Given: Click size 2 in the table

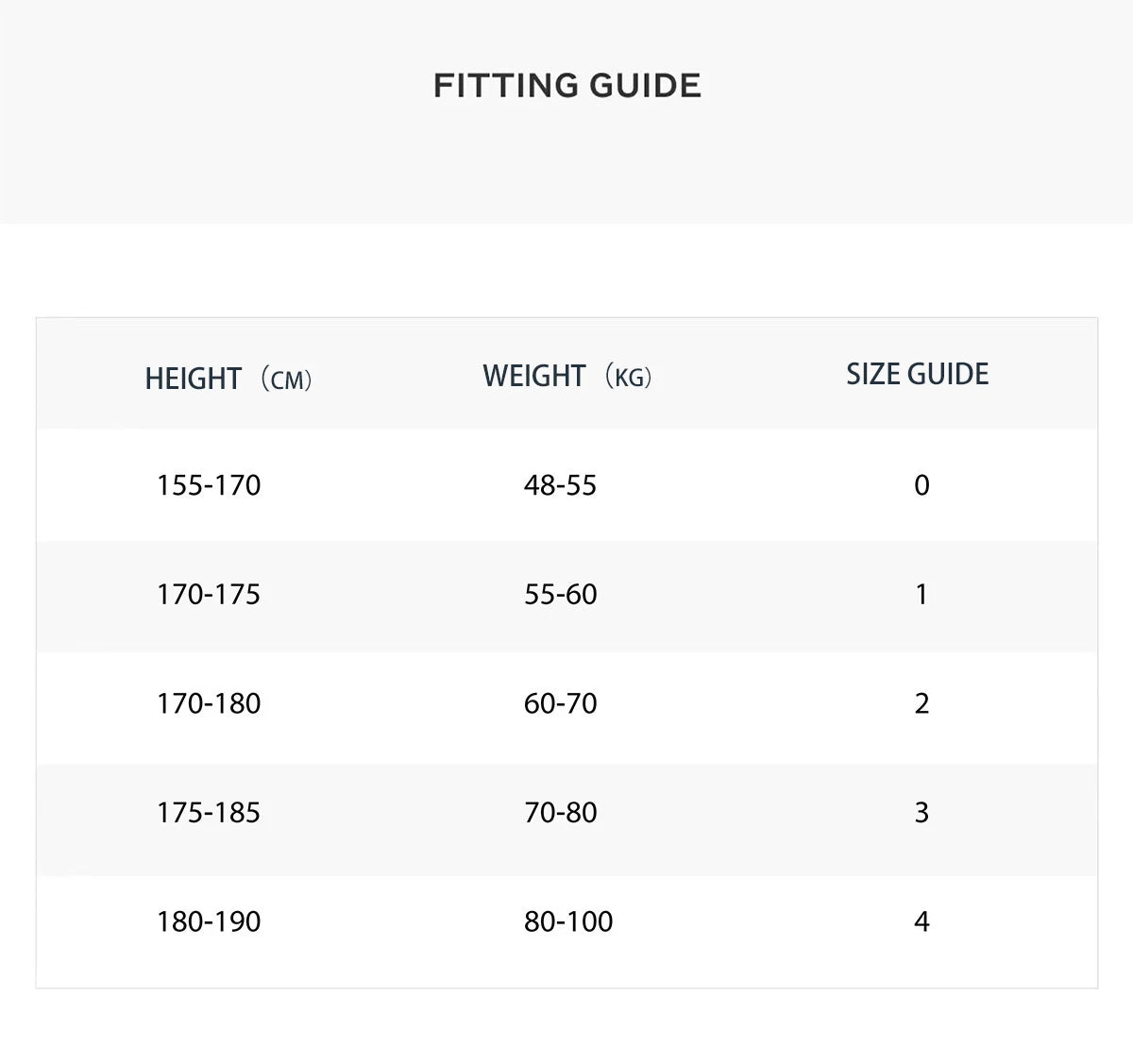Looking at the screenshot, I should click(922, 703).
